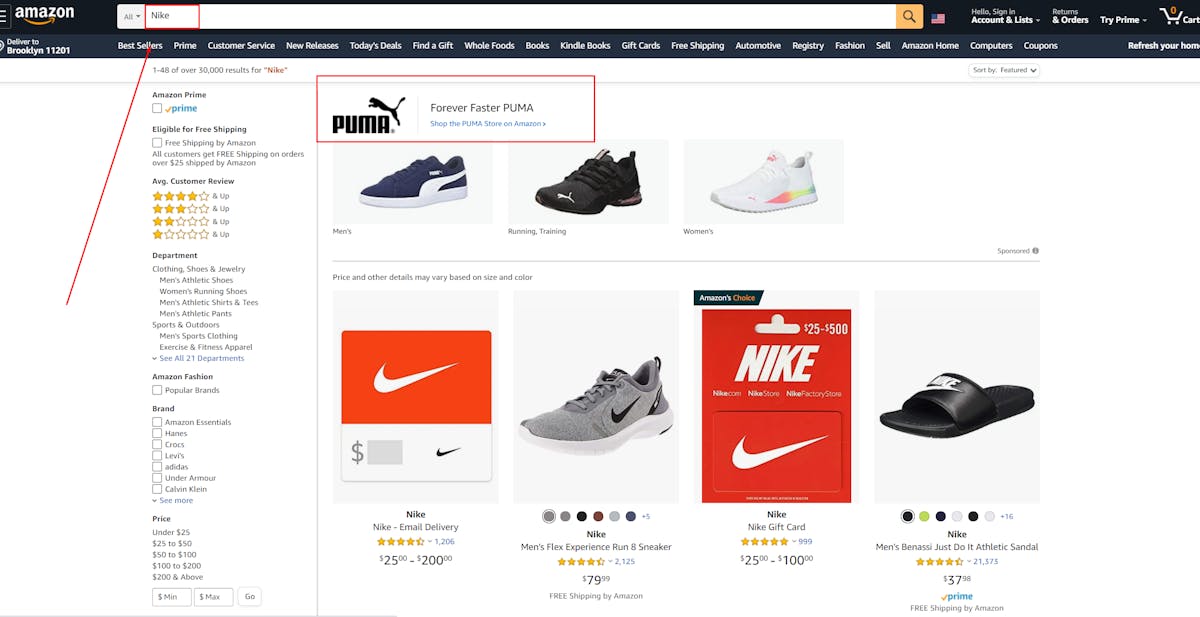
Task: Check the Levi's brand checkbox
Action: [x=157, y=455]
